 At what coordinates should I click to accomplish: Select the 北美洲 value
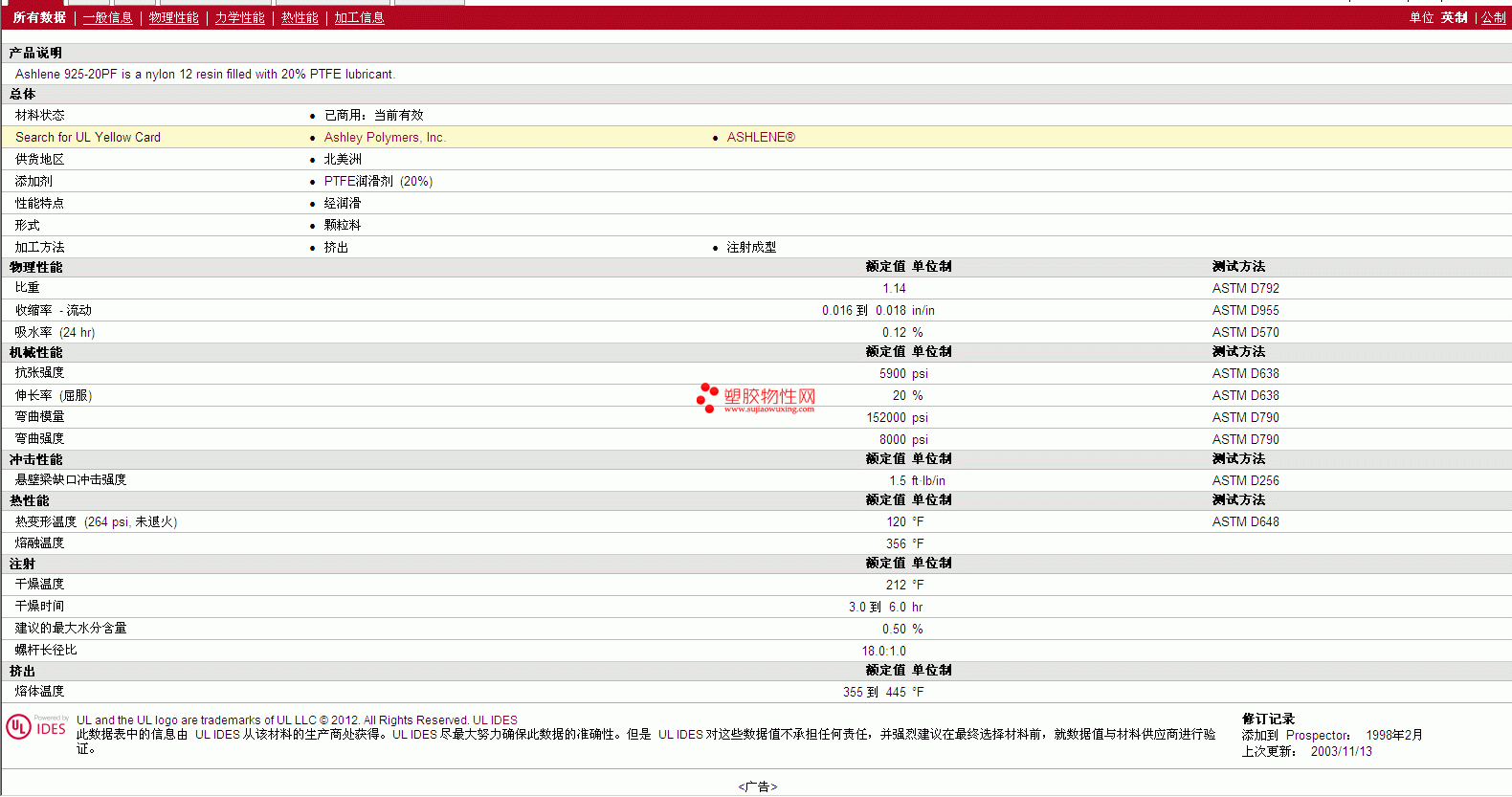click(343, 160)
